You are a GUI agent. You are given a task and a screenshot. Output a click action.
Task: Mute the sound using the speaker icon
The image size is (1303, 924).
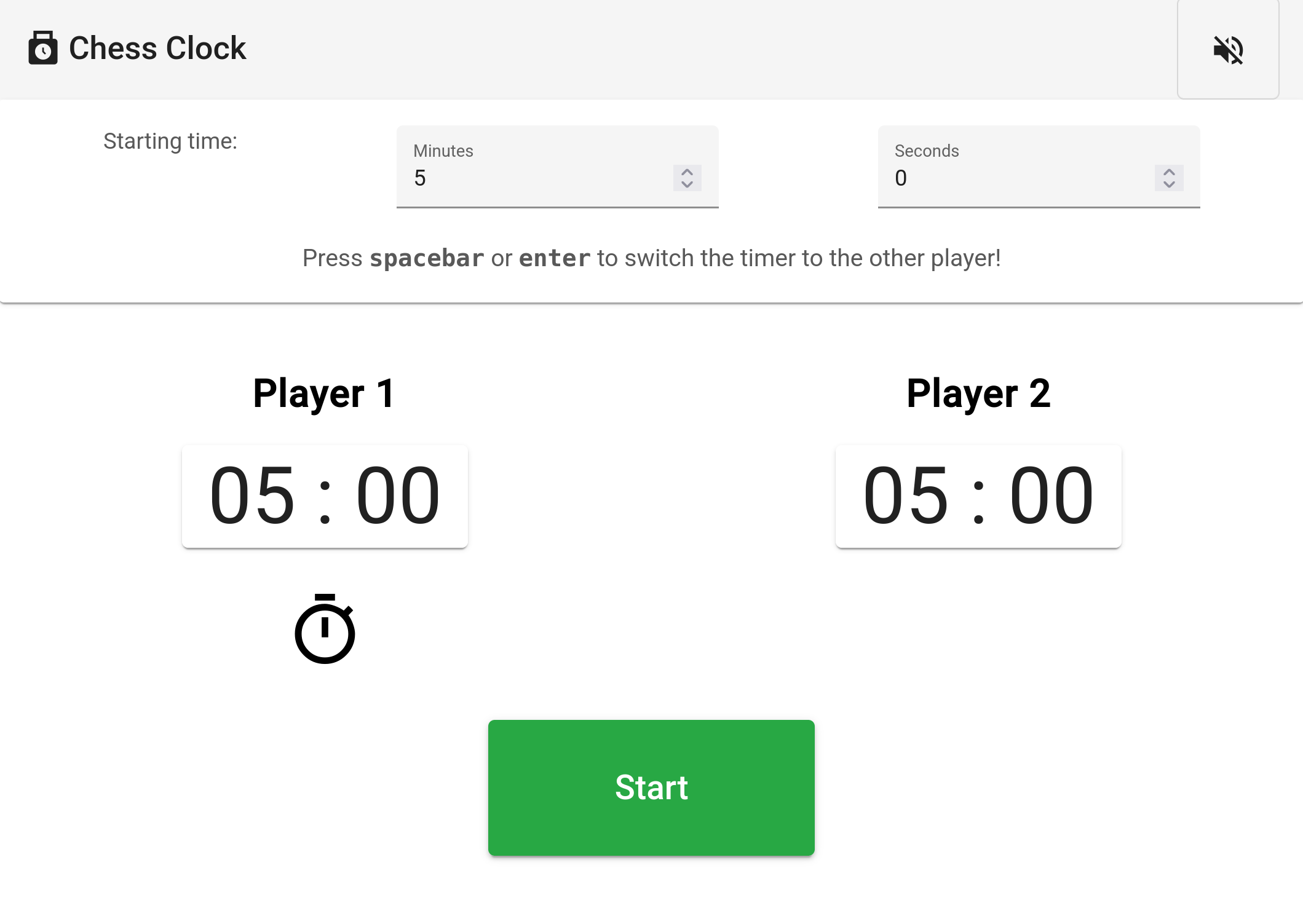tap(1227, 50)
